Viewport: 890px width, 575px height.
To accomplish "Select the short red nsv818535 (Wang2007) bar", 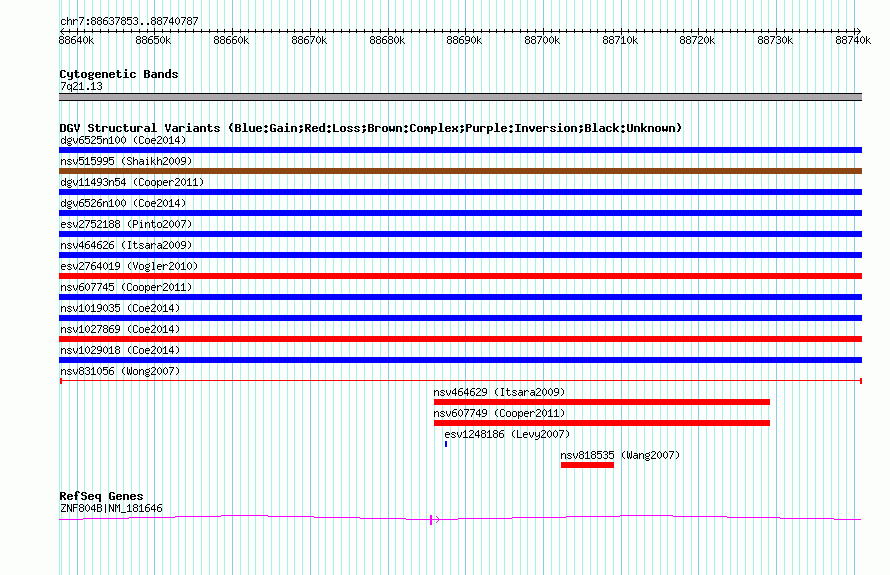I will (587, 465).
